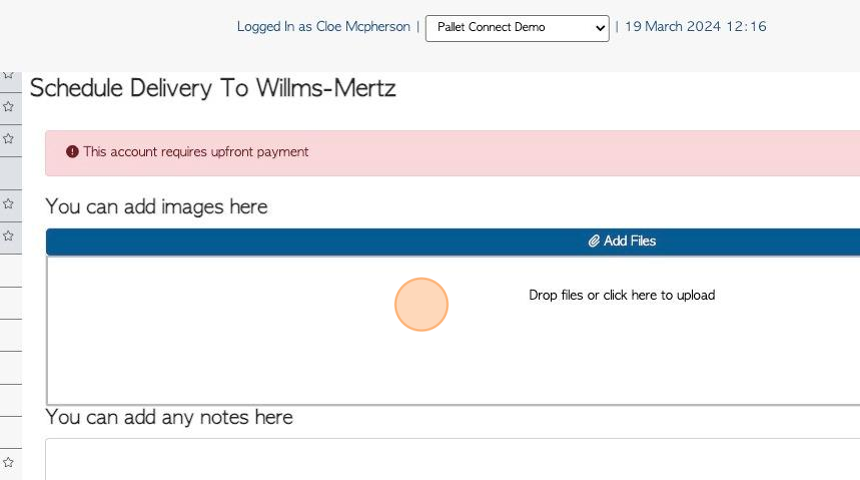Click the 19 March 2024 12:16 timestamp
The height and width of the screenshot is (480, 860).
click(x=695, y=27)
